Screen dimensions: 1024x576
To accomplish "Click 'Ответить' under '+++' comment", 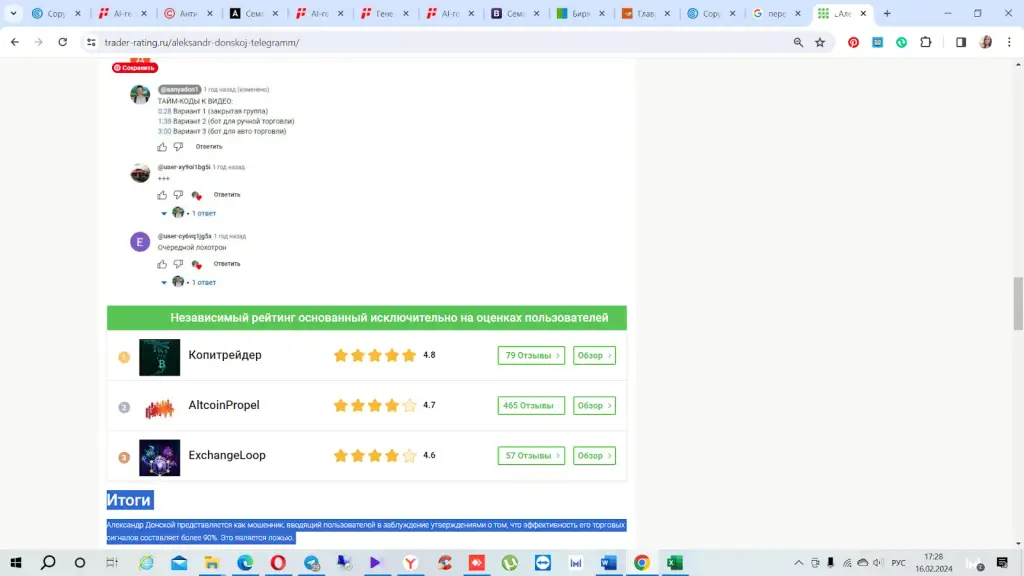I will (x=227, y=195).
